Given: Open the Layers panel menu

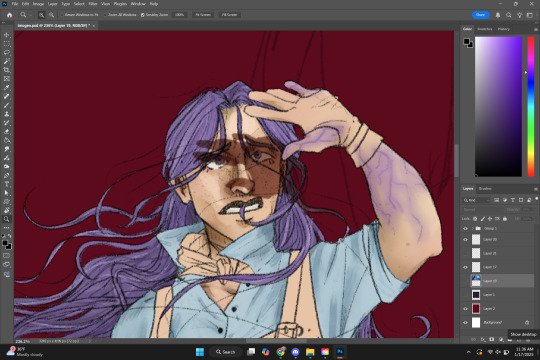Looking at the screenshot, I should [x=536, y=189].
